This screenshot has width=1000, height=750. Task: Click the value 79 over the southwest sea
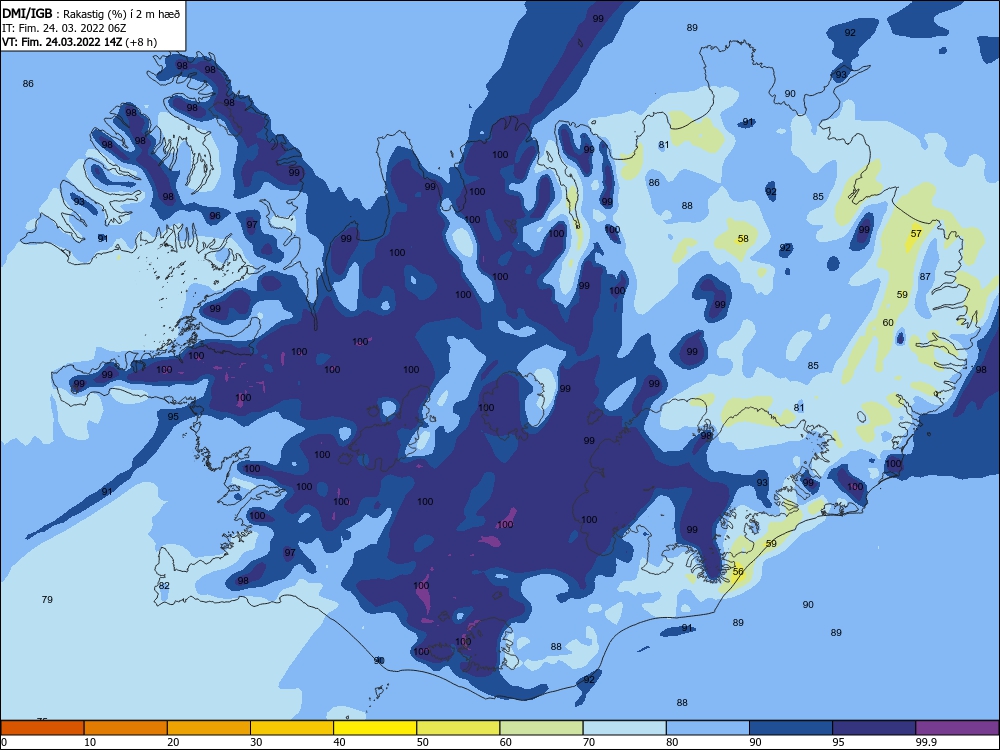pyautogui.click(x=47, y=599)
